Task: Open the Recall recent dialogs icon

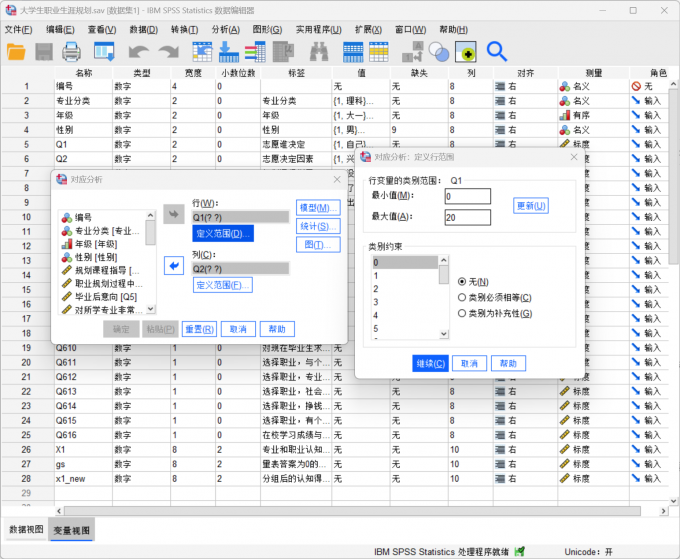Action: [104, 52]
